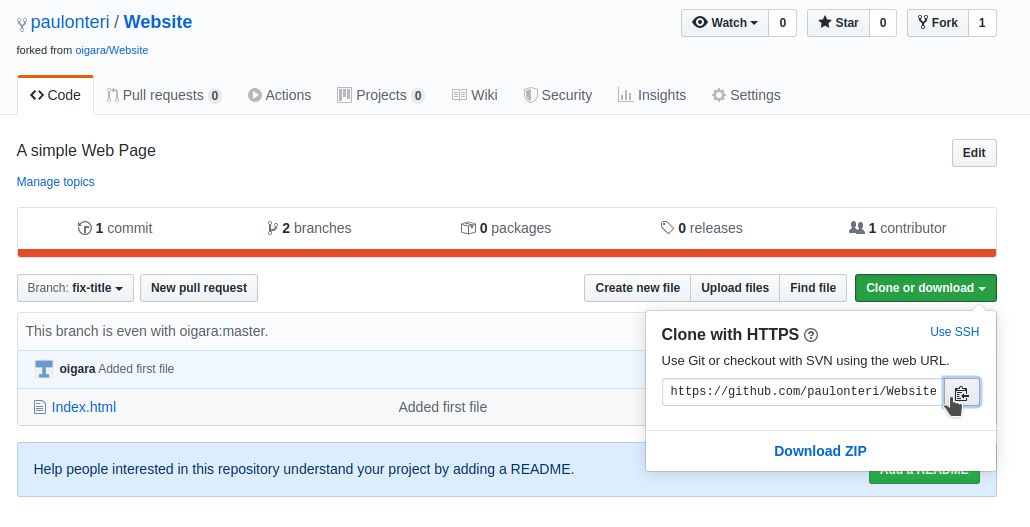Click New pull request button
The image size is (1030, 527).
[199, 288]
